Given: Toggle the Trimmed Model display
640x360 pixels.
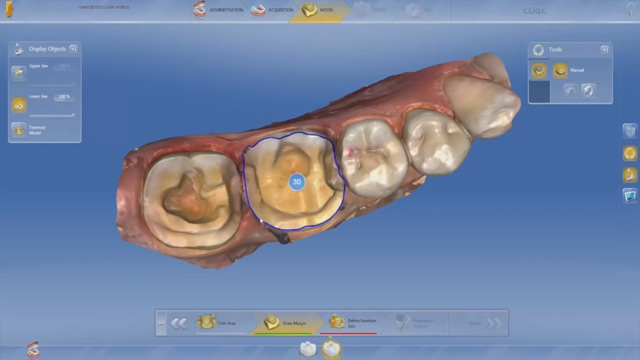Looking at the screenshot, I should (19, 130).
